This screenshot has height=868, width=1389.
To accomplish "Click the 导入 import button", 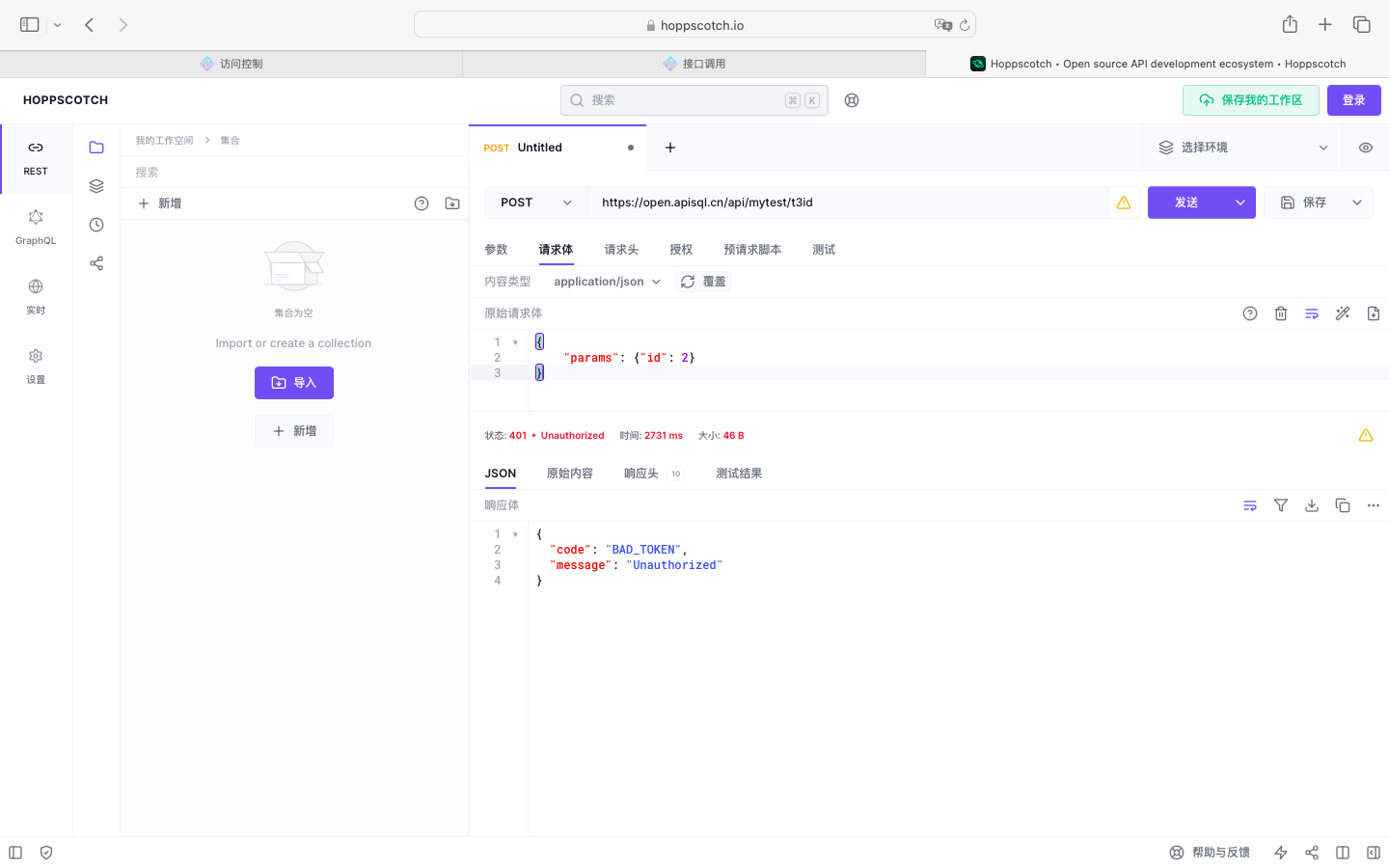I will point(294,383).
